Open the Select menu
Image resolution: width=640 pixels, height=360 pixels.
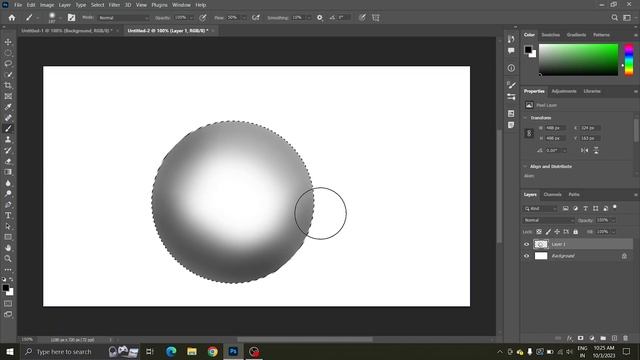click(x=97, y=5)
